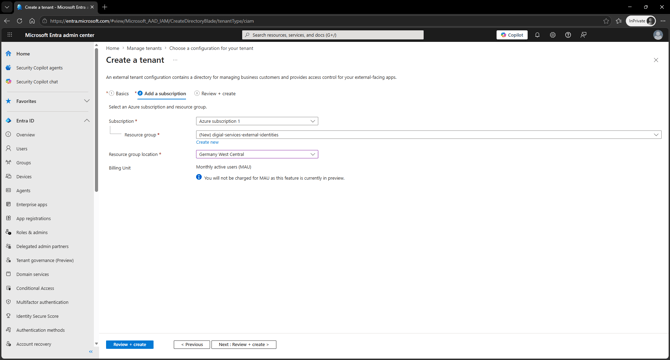Open the more options ellipsis beside title
Image resolution: width=670 pixels, height=360 pixels.
click(x=175, y=60)
